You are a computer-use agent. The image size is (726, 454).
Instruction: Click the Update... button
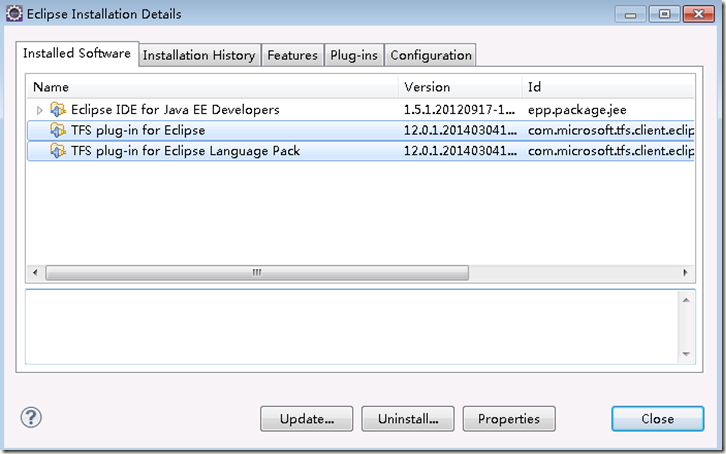(x=307, y=419)
